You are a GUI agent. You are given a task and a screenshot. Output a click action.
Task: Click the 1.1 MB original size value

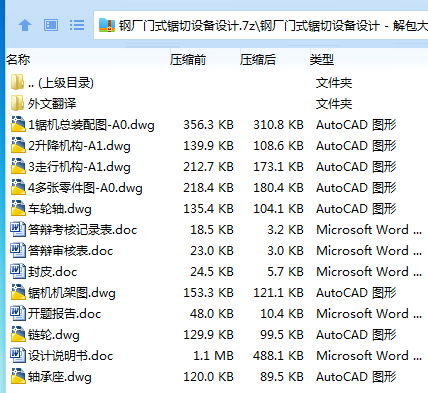(213, 356)
